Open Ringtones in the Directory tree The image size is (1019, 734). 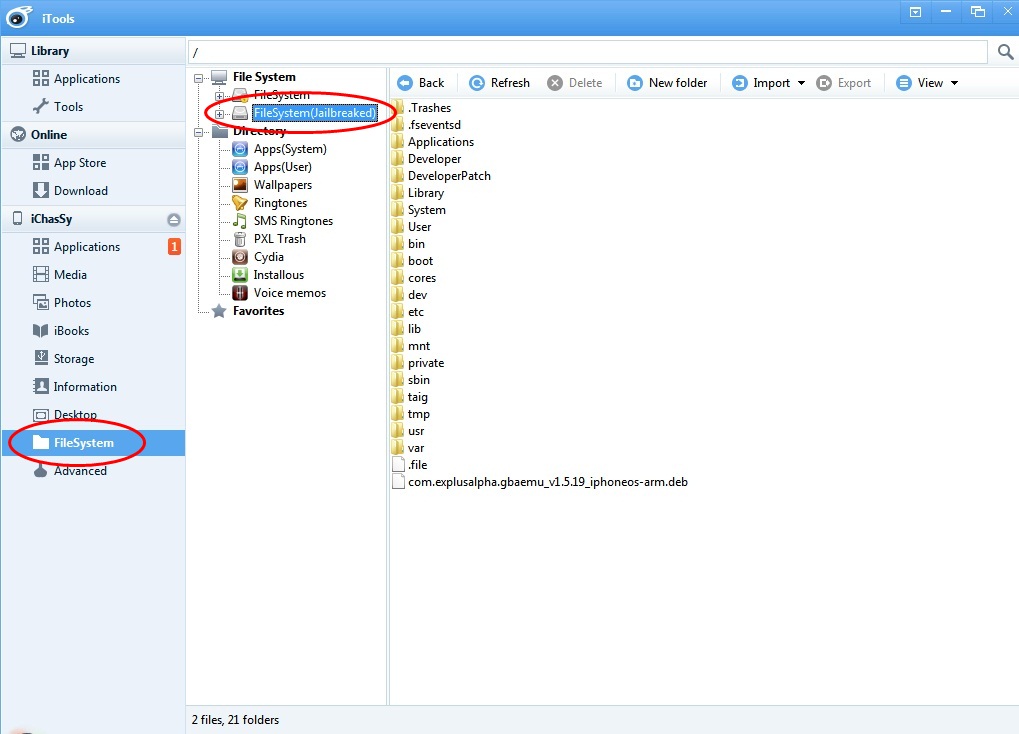pyautogui.click(x=279, y=203)
